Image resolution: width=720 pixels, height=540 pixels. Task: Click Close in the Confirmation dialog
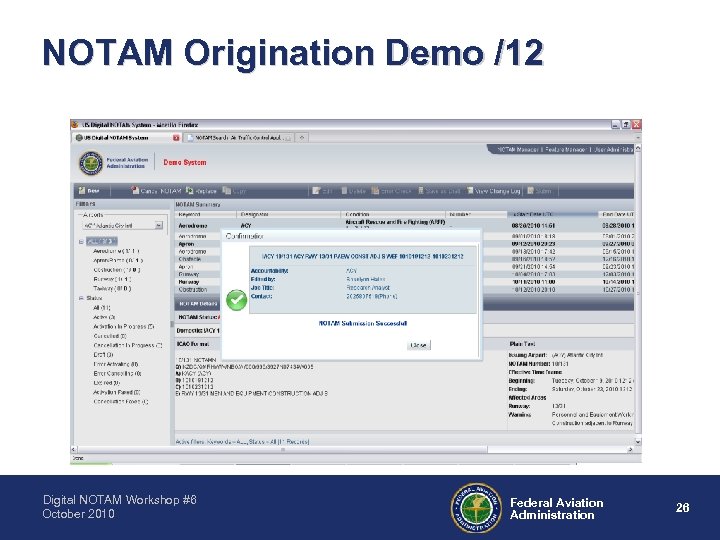[x=418, y=345]
